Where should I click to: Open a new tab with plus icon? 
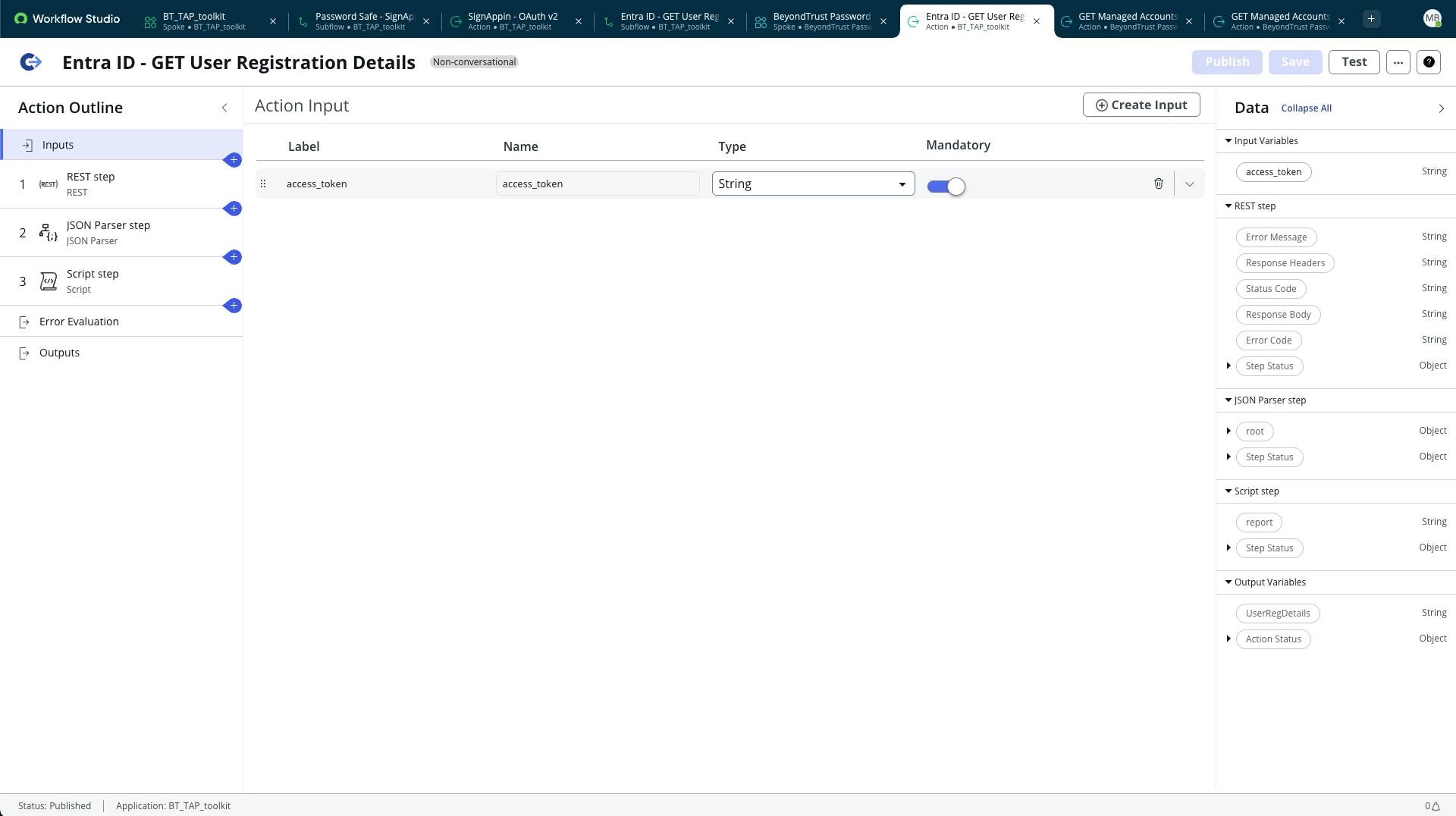[1371, 19]
